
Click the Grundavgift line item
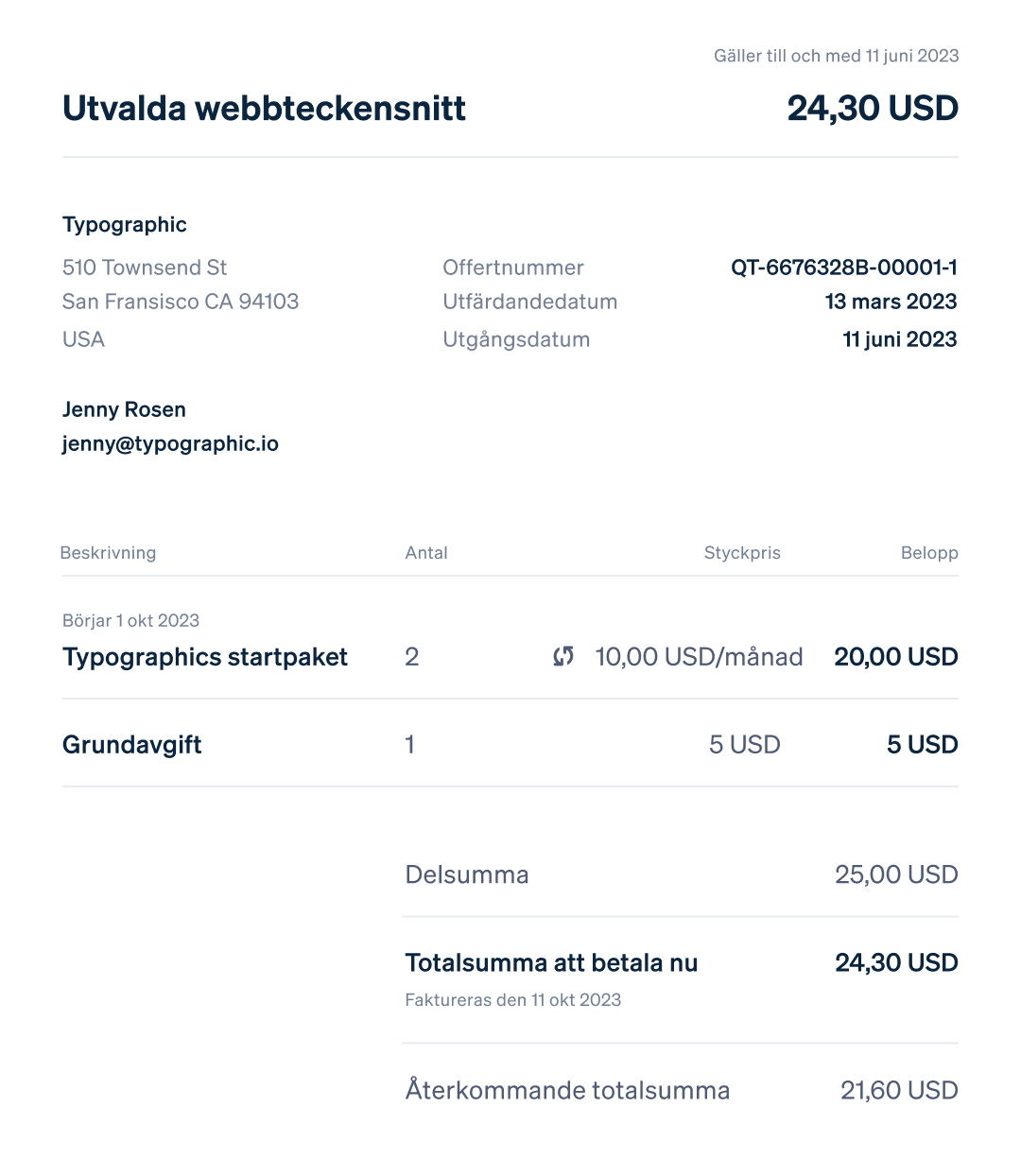132,745
